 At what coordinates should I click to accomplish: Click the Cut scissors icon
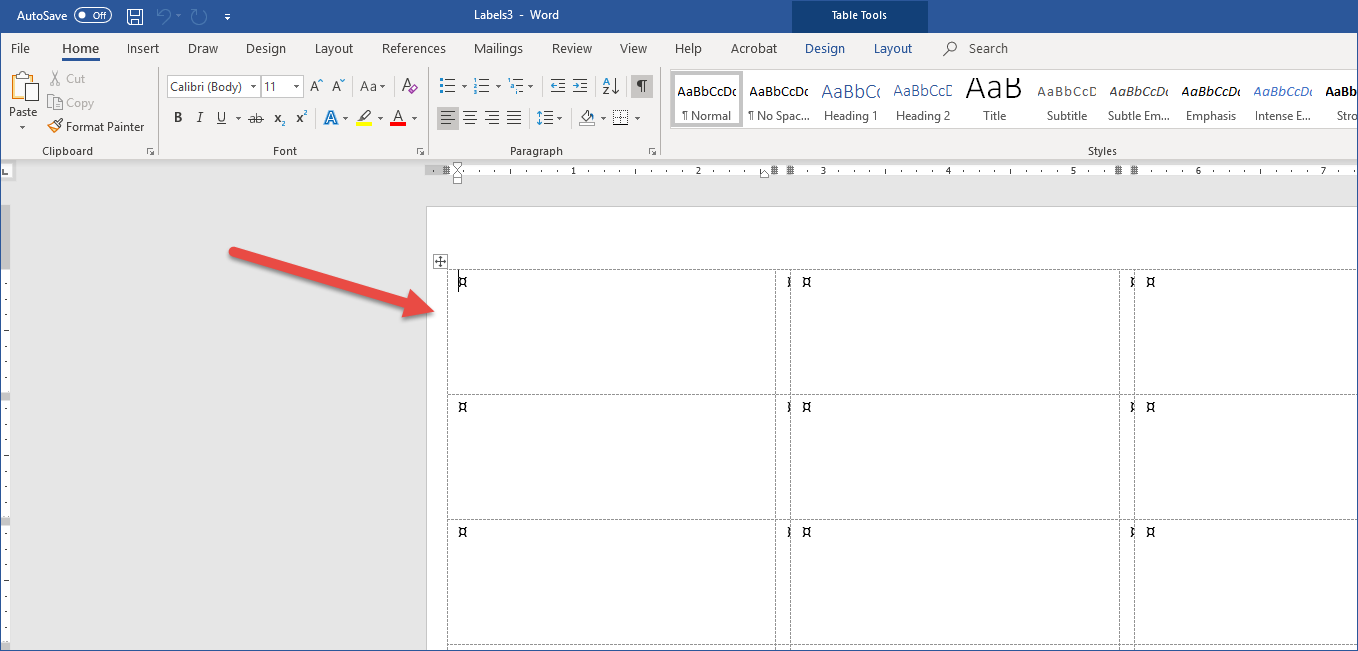(55, 79)
